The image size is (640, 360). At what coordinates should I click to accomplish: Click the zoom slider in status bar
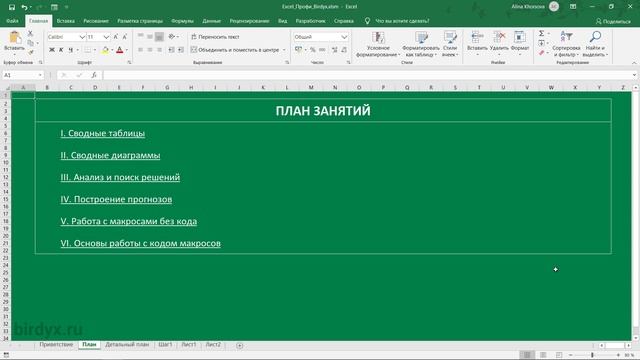click(x=593, y=355)
